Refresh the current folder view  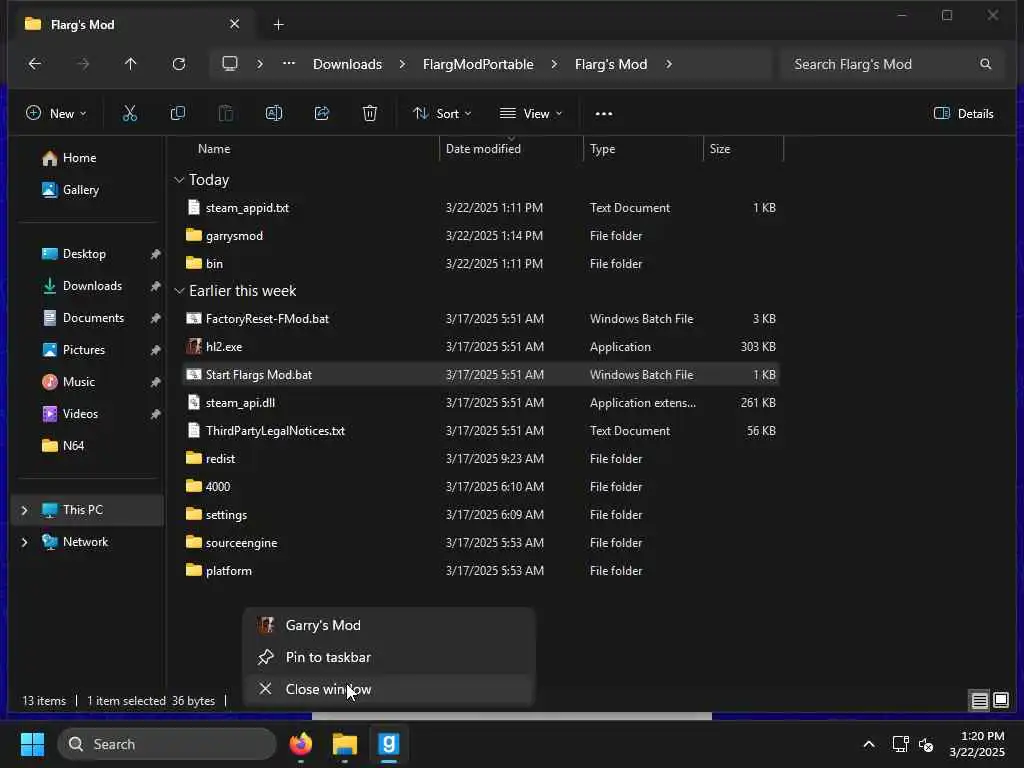[179, 64]
